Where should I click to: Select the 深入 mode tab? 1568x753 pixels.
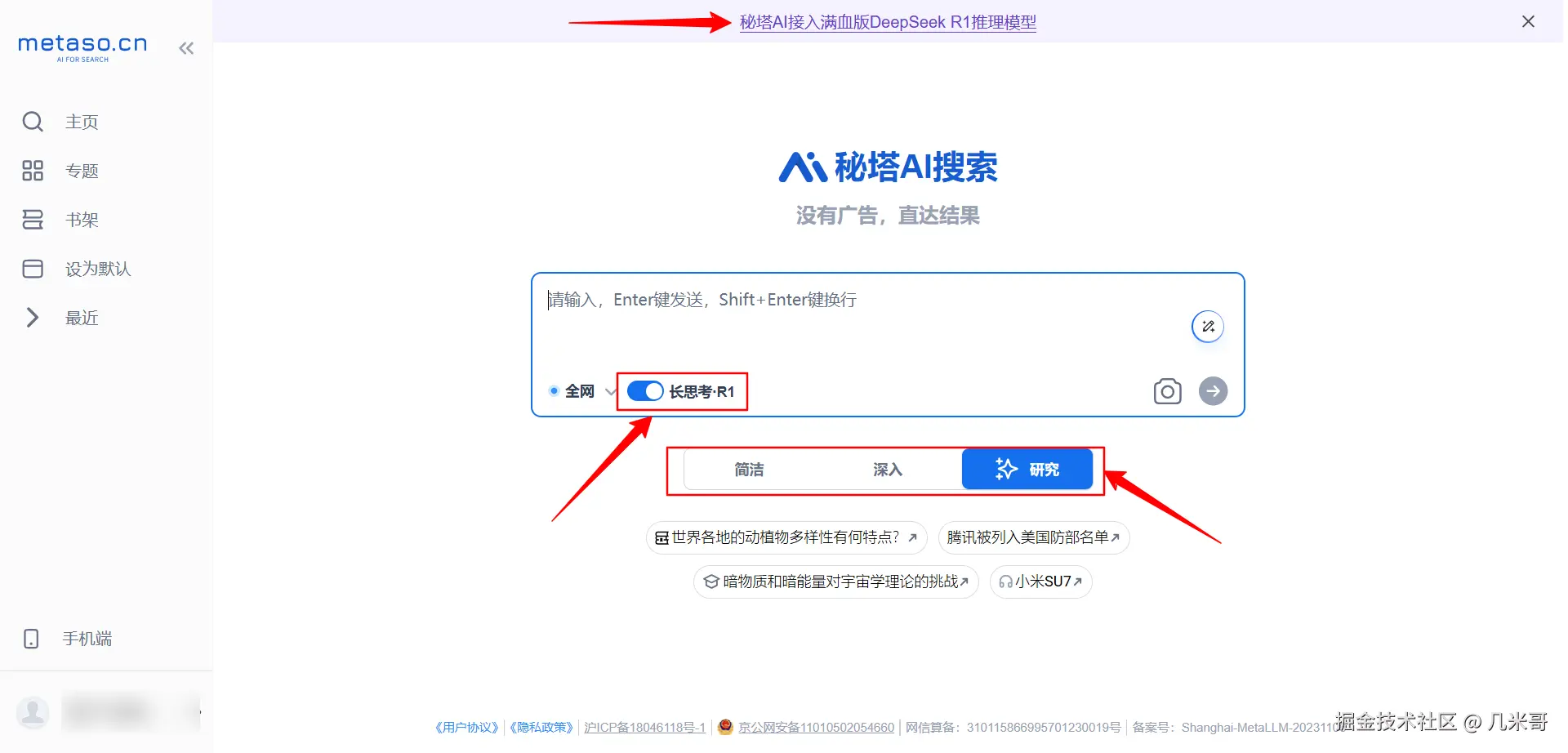(x=888, y=470)
